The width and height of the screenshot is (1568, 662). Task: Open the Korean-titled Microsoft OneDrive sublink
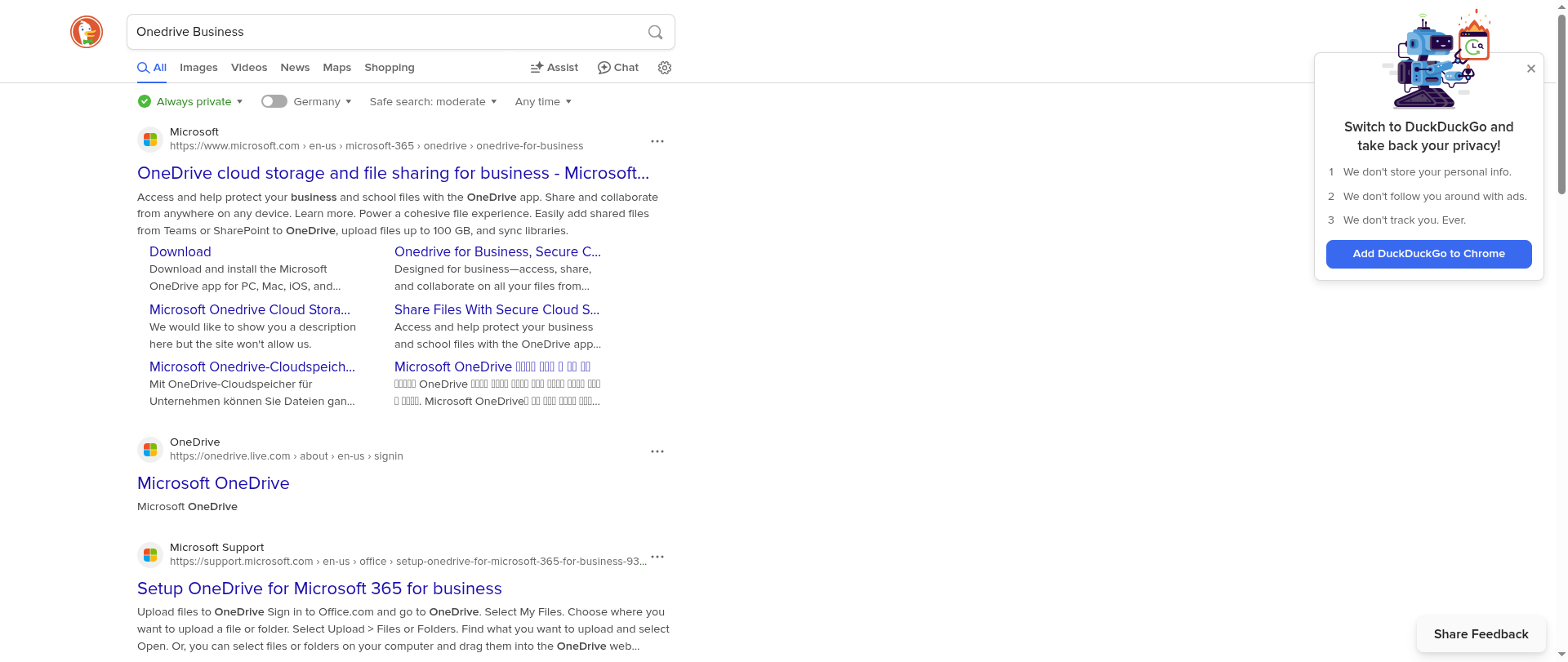pos(492,367)
